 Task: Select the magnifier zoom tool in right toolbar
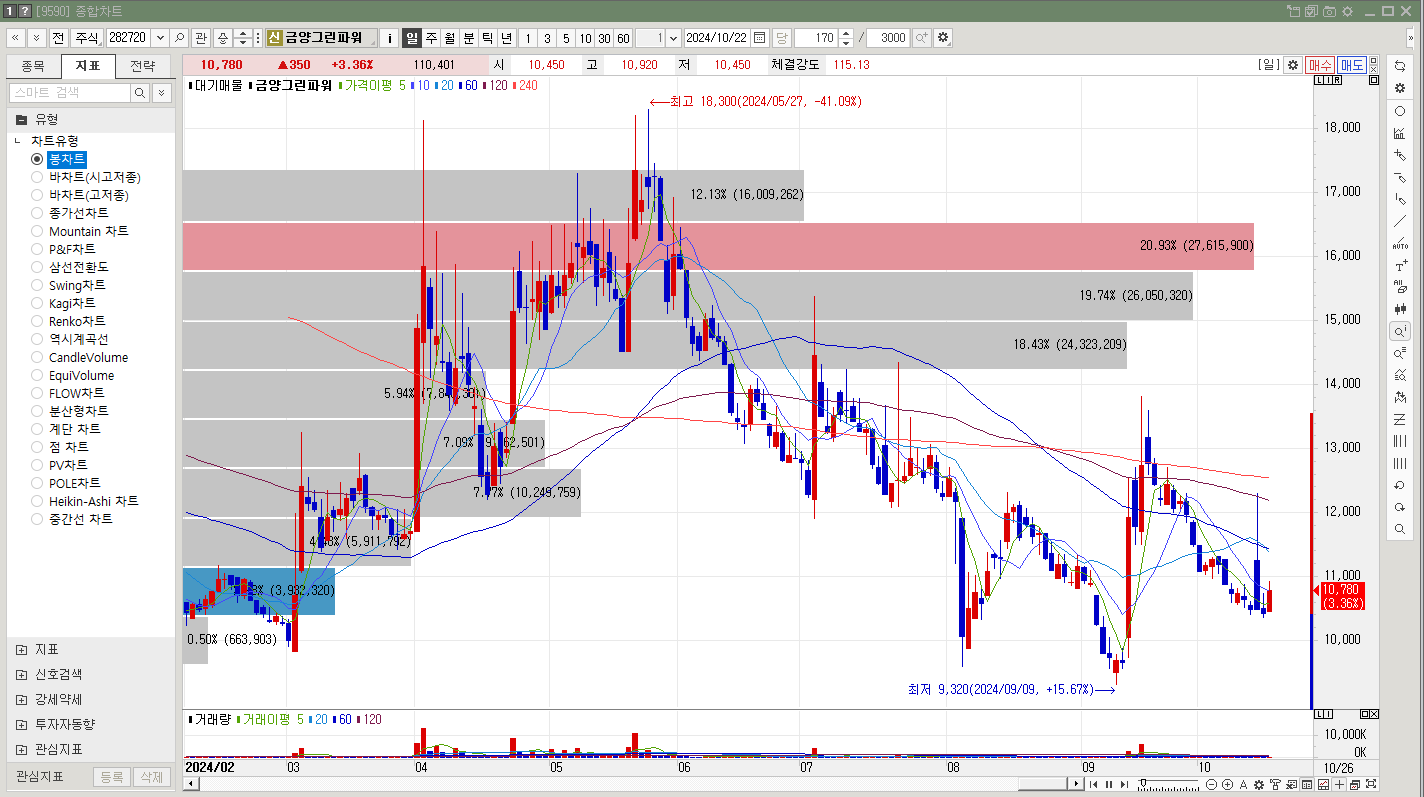tap(1400, 529)
